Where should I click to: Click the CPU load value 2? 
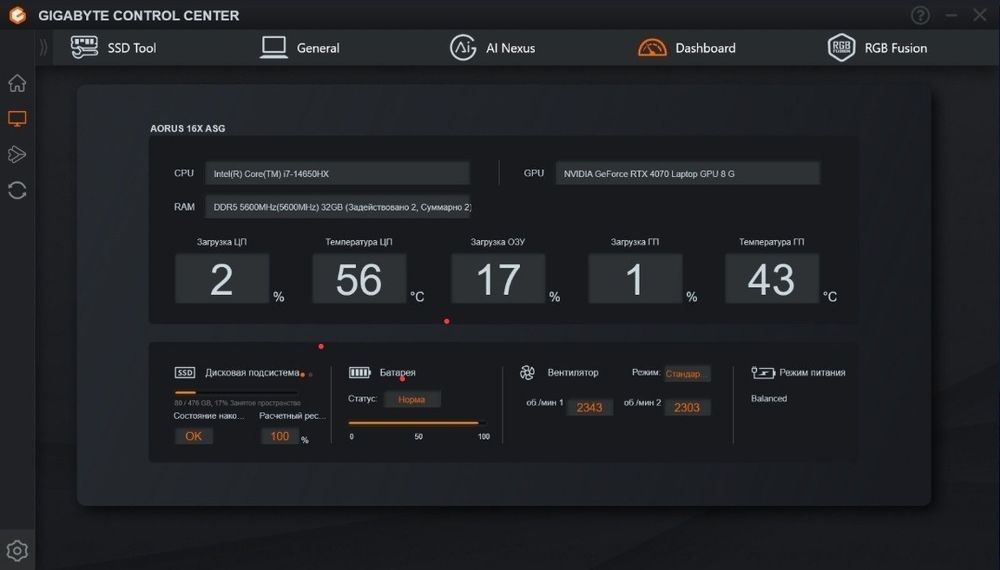tap(222, 279)
